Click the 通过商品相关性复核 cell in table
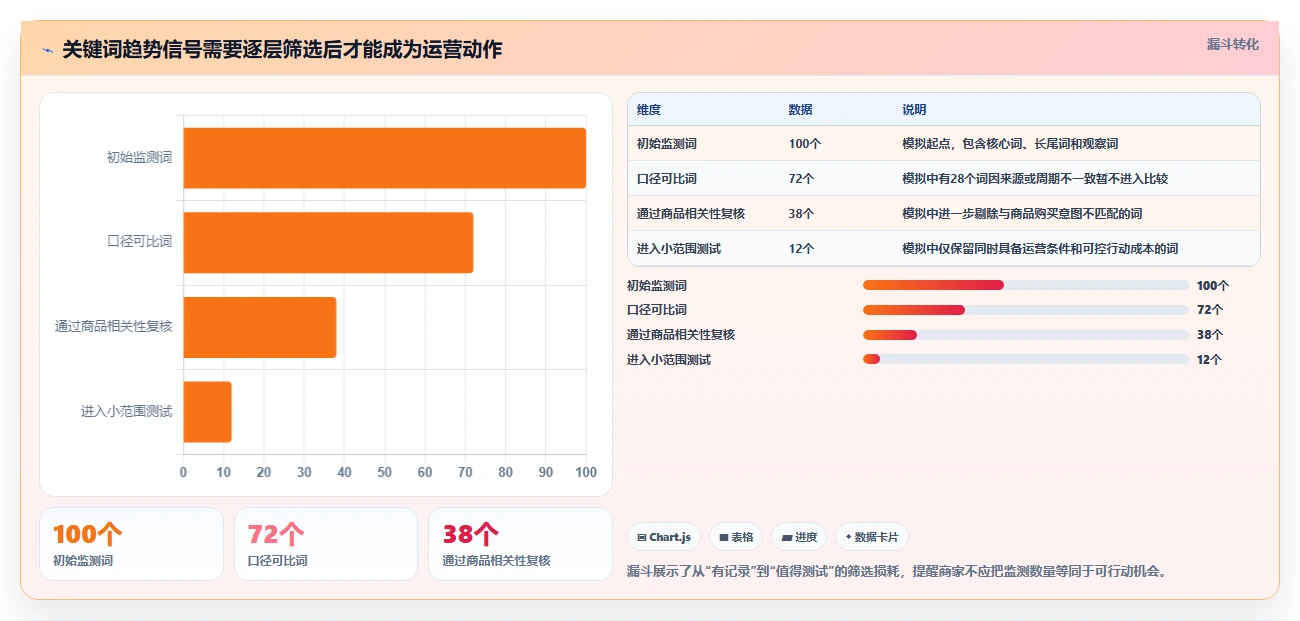This screenshot has height=621, width=1300. (691, 214)
